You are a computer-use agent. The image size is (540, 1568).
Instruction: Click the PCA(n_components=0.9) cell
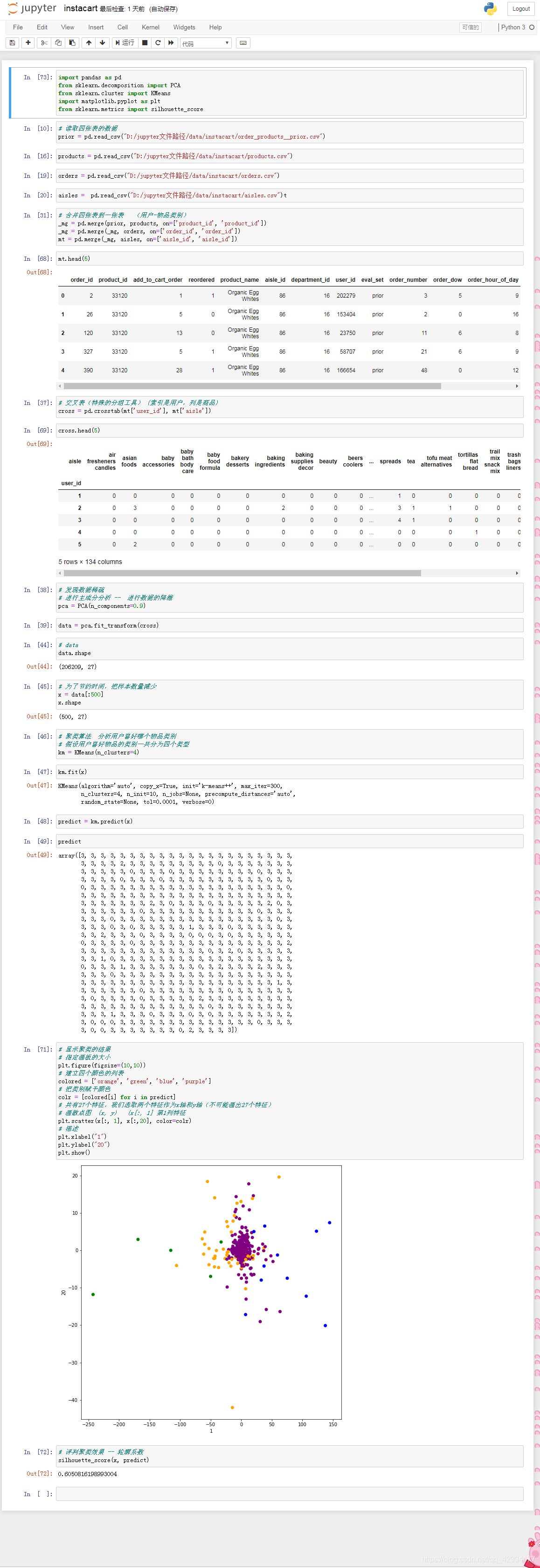[290, 598]
